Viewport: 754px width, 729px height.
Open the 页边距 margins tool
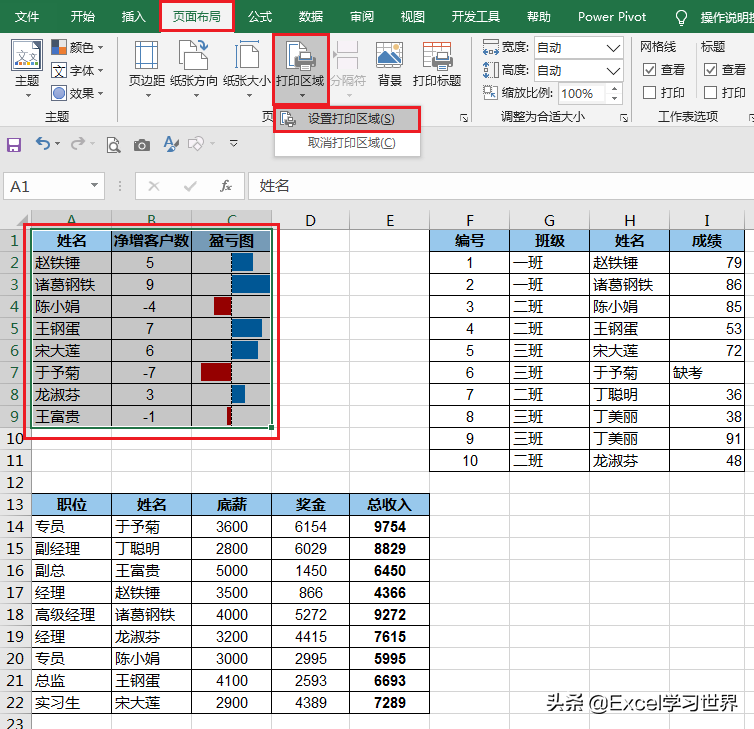(147, 67)
